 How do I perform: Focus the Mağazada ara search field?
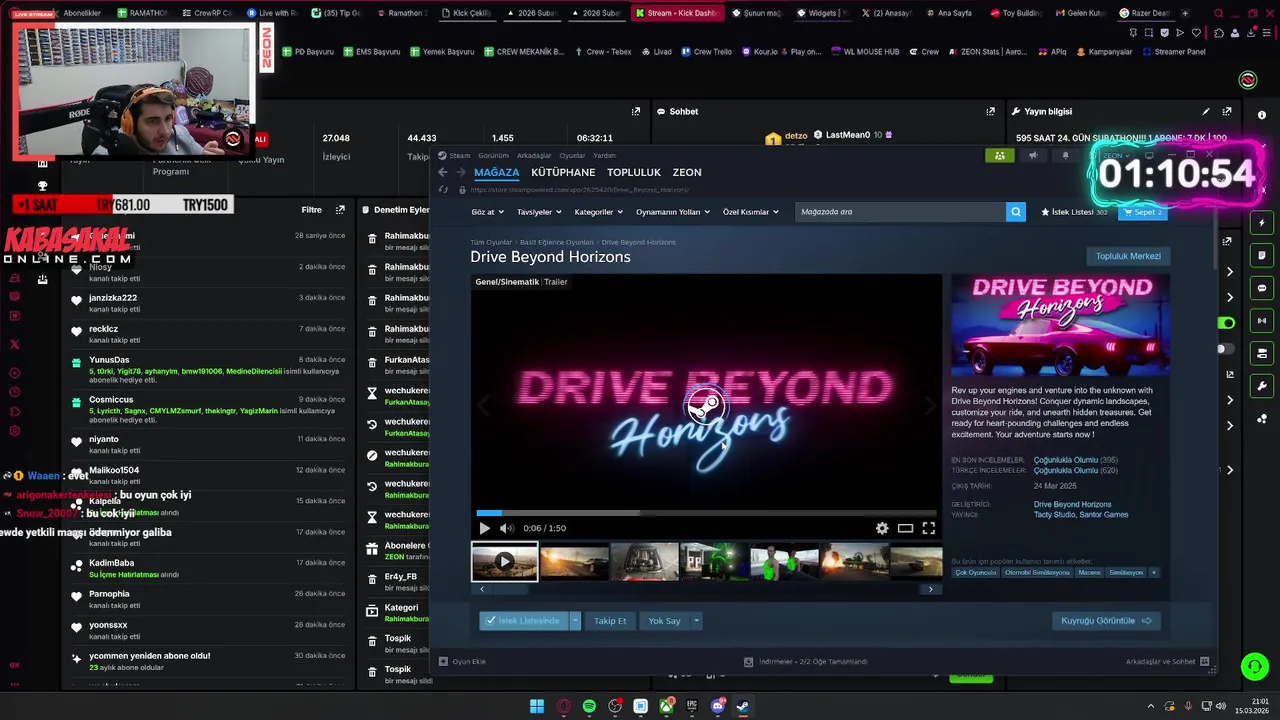pyautogui.click(x=900, y=212)
